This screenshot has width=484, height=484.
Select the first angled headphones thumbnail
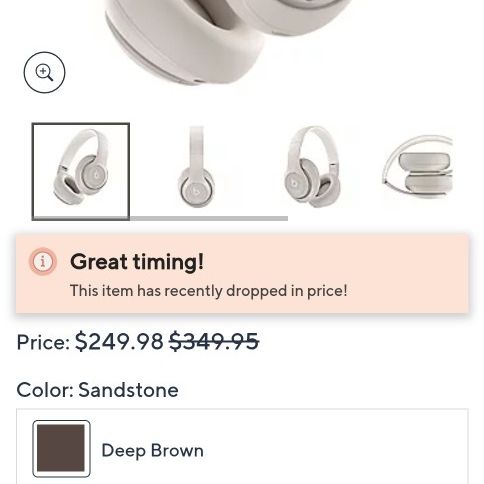(81, 171)
